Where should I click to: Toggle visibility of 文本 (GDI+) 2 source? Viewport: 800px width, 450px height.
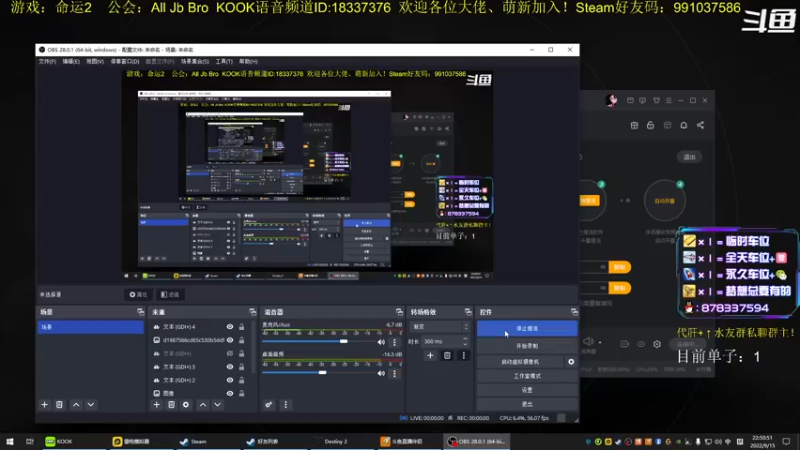pyautogui.click(x=230, y=380)
